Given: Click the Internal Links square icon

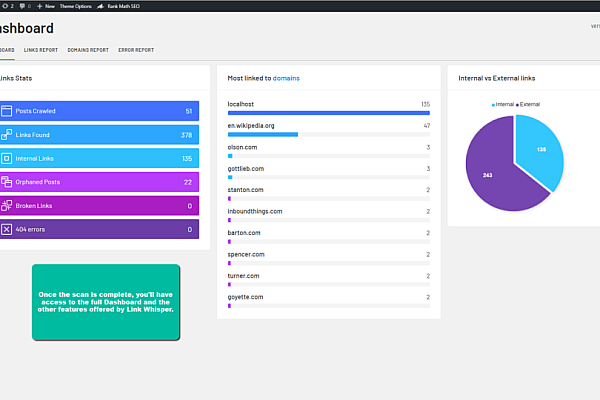Looking at the screenshot, I should pyautogui.click(x=7, y=158).
